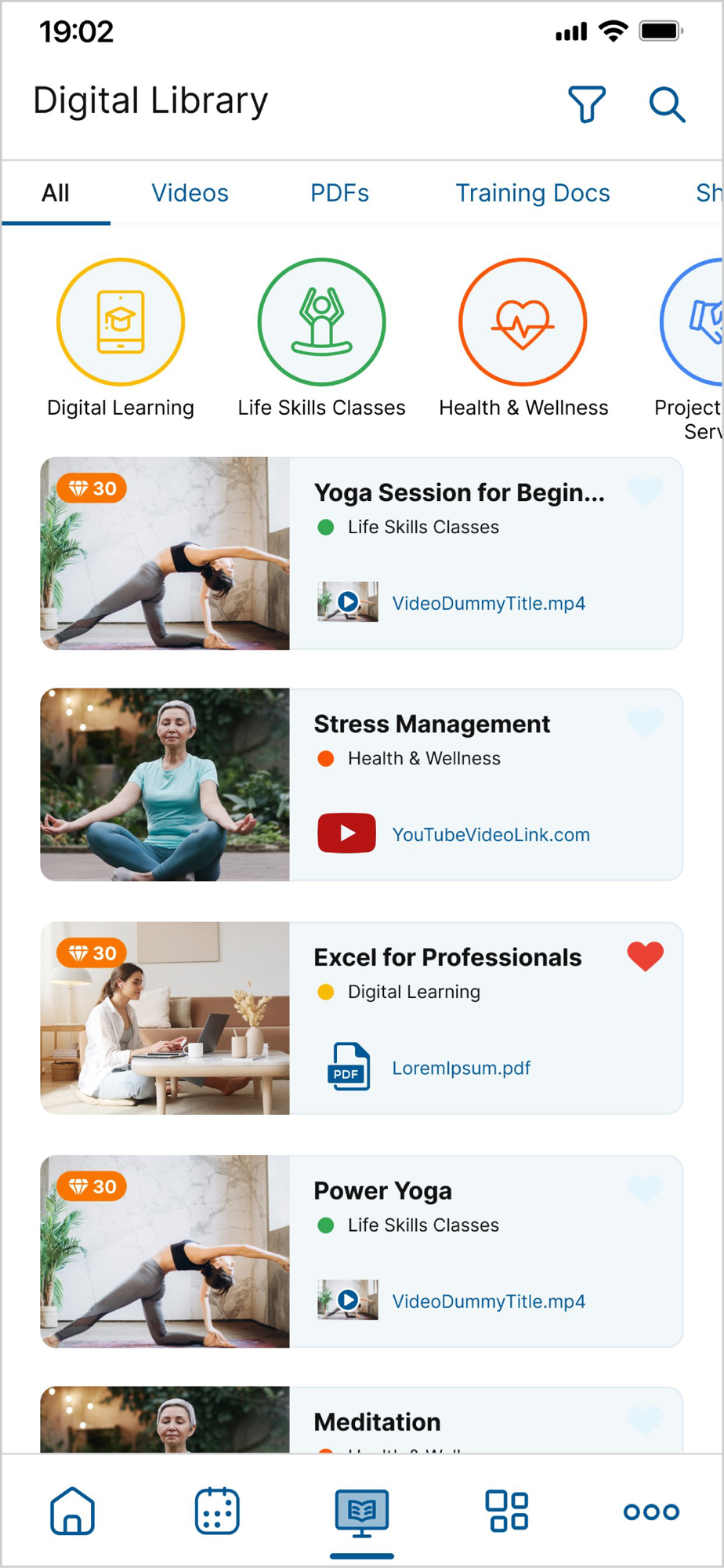Toggle favorite heart on Stress Management
The image size is (724, 1568).
[646, 723]
